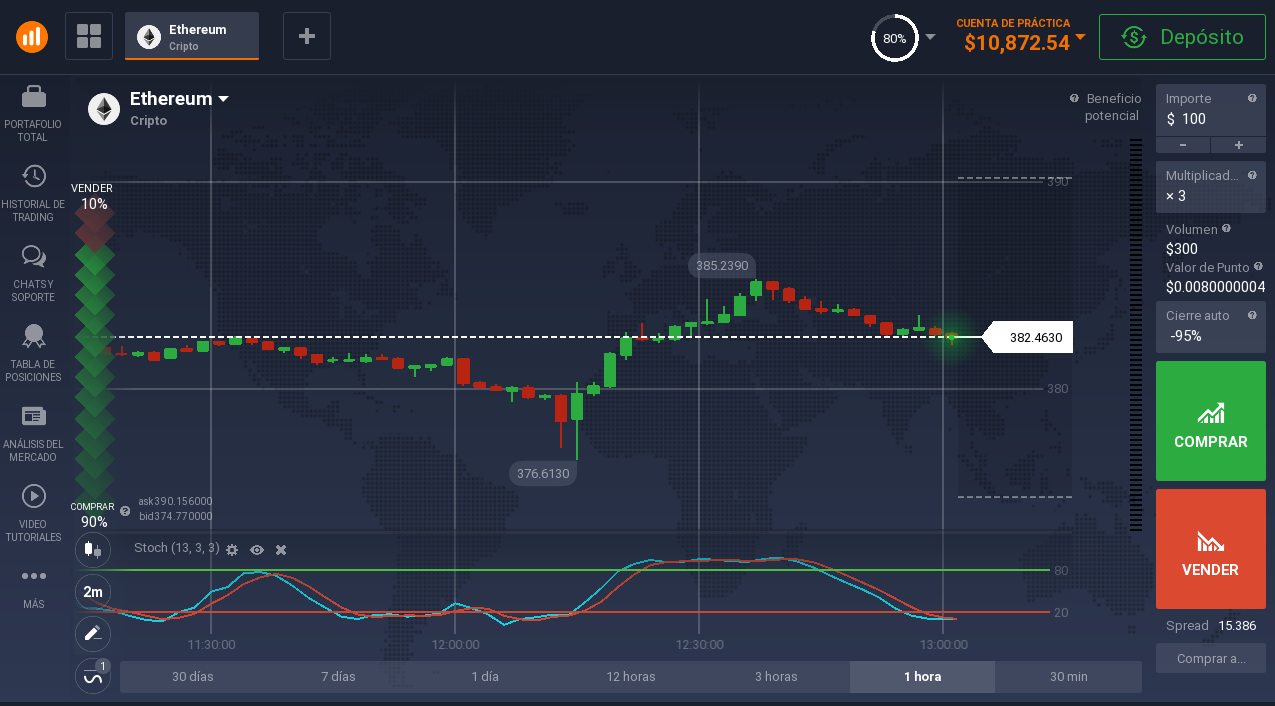Increase Importe with the plus button
This screenshot has height=706, width=1275.
tap(1239, 145)
